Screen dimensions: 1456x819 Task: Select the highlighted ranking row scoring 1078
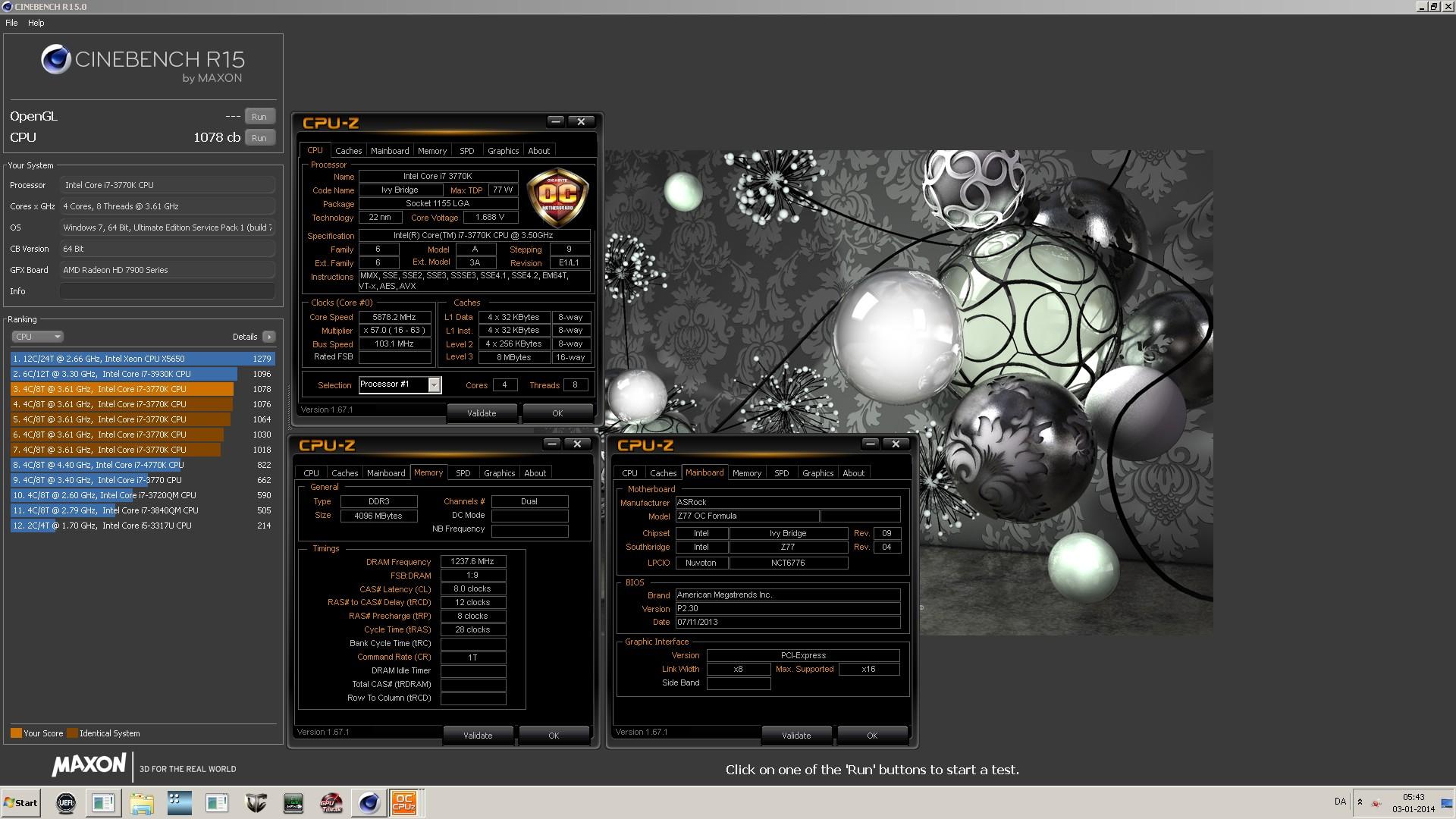pos(143,389)
